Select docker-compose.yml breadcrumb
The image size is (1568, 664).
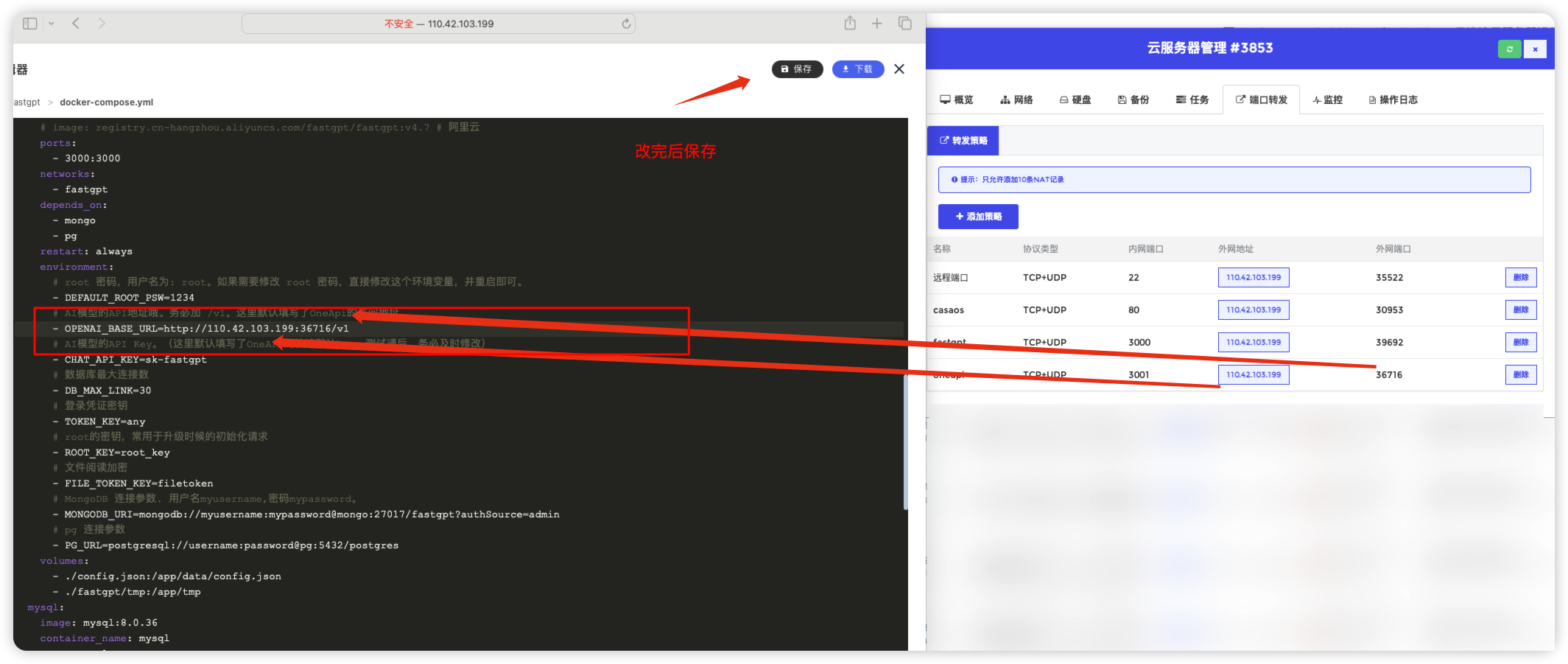pyautogui.click(x=107, y=102)
